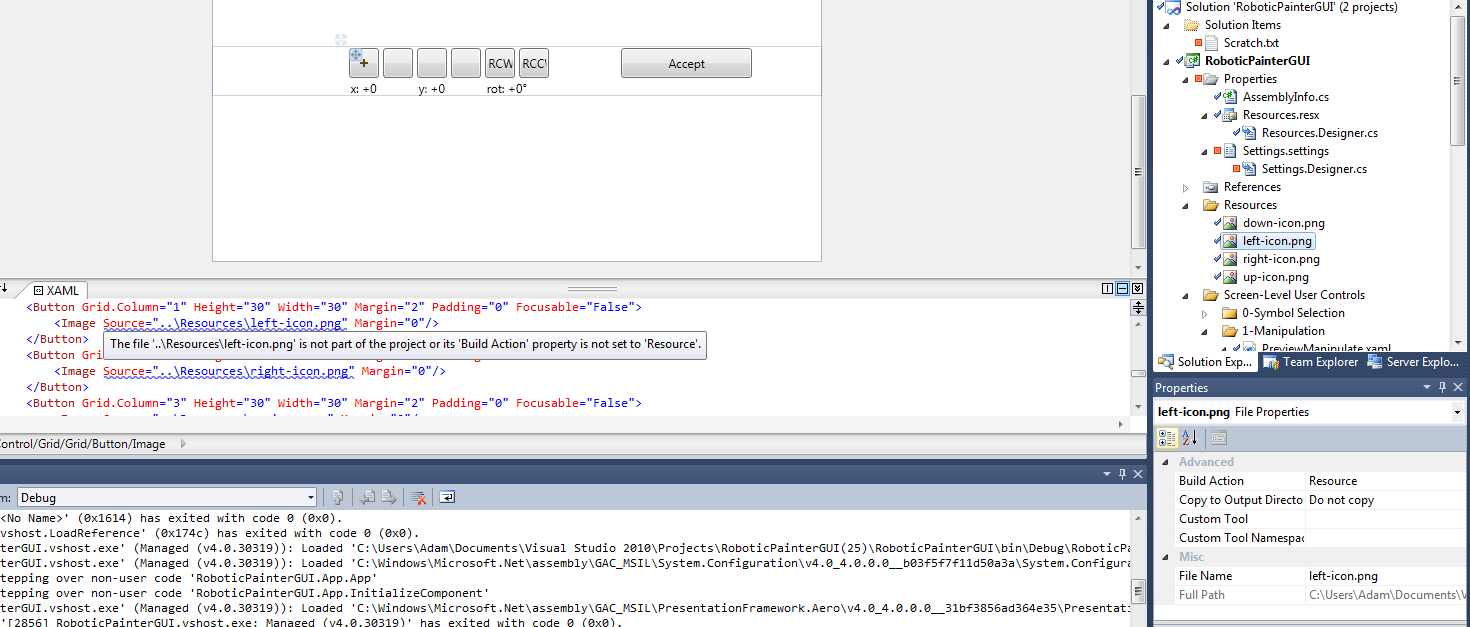The width and height of the screenshot is (1470, 627).
Task: Click horizontal split view icon in XAML pane
Action: pos(1122,289)
